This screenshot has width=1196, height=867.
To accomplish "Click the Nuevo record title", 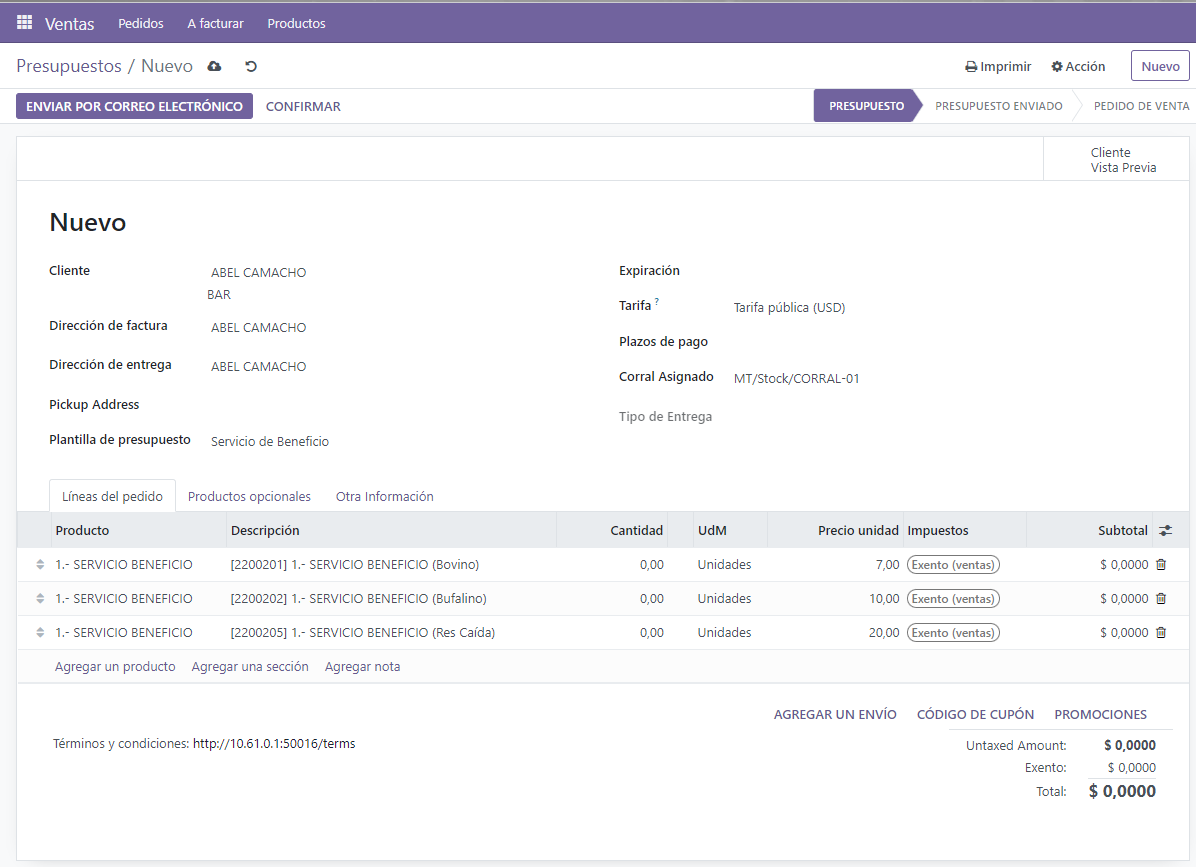I will (88, 222).
